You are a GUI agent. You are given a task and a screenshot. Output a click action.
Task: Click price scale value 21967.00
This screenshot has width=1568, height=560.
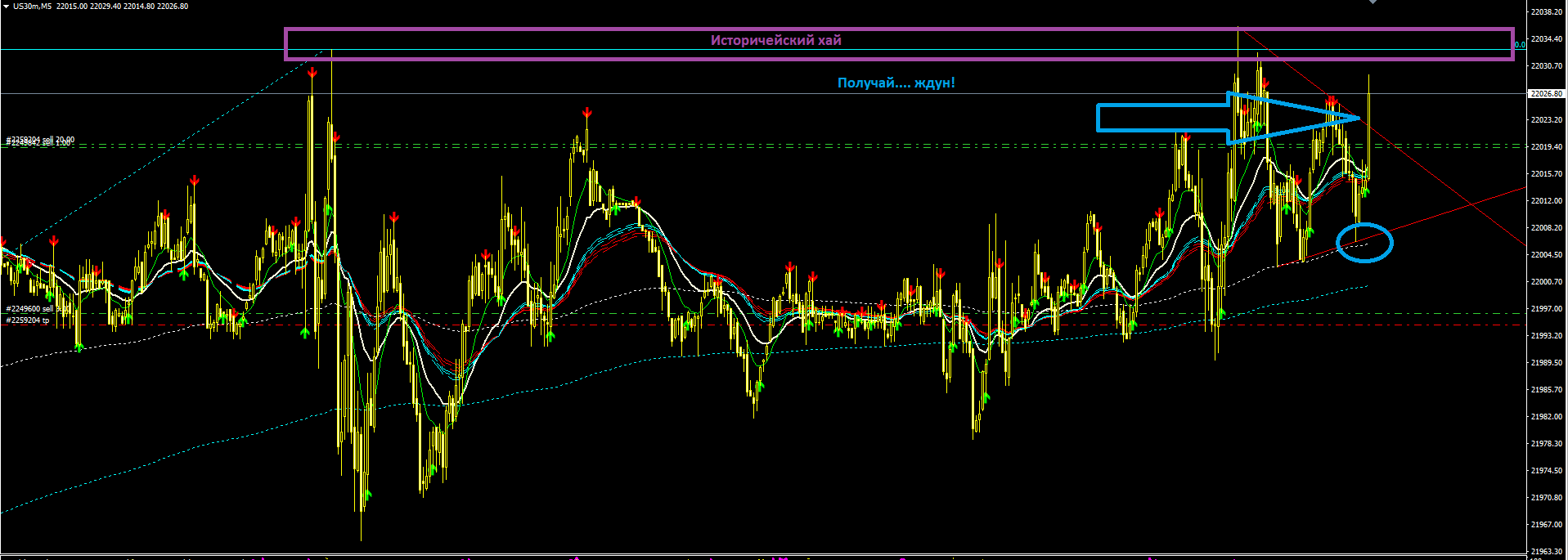click(1546, 524)
